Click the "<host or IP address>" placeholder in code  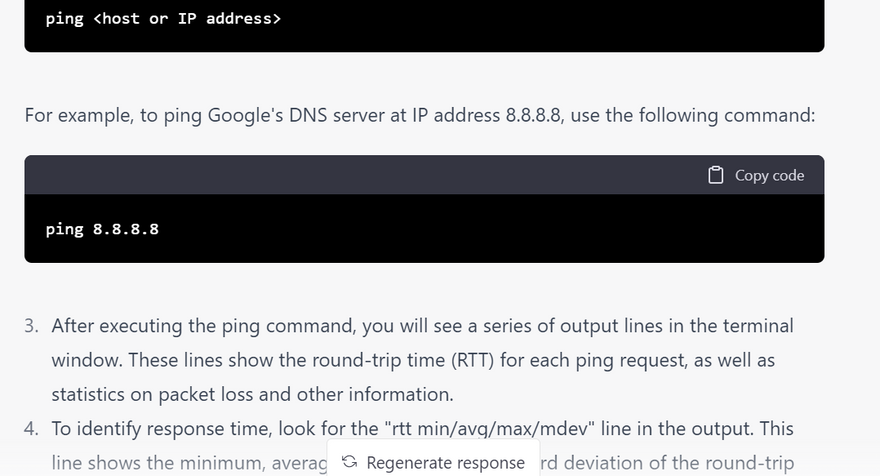point(187,18)
